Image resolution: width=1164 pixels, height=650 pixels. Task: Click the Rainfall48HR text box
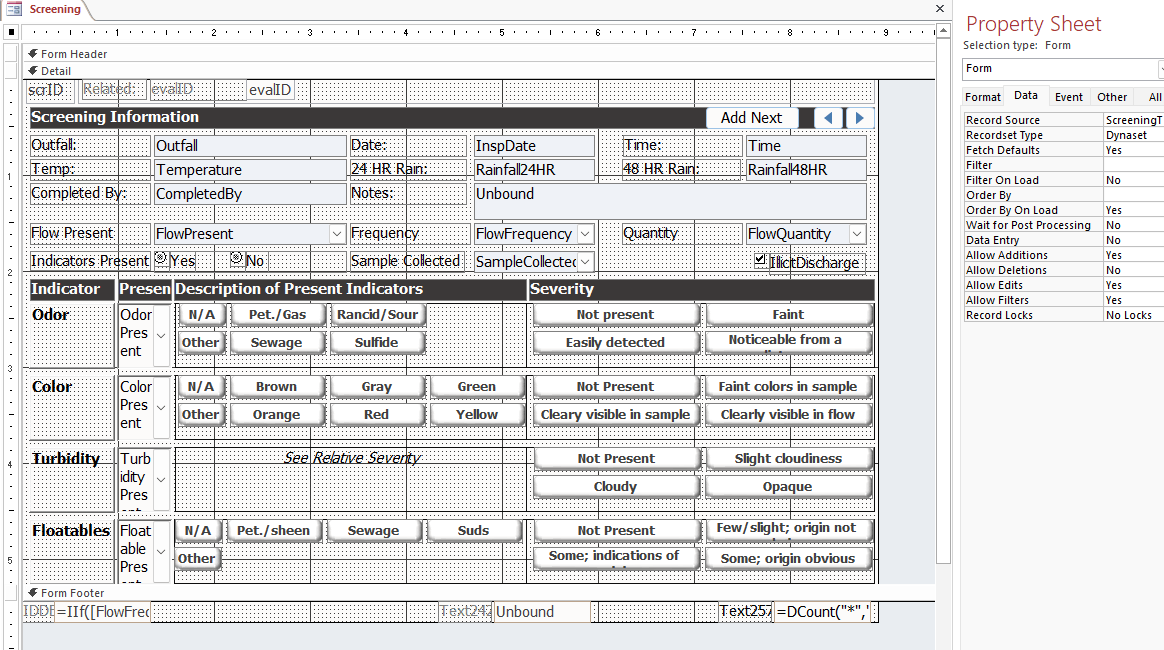pos(806,169)
